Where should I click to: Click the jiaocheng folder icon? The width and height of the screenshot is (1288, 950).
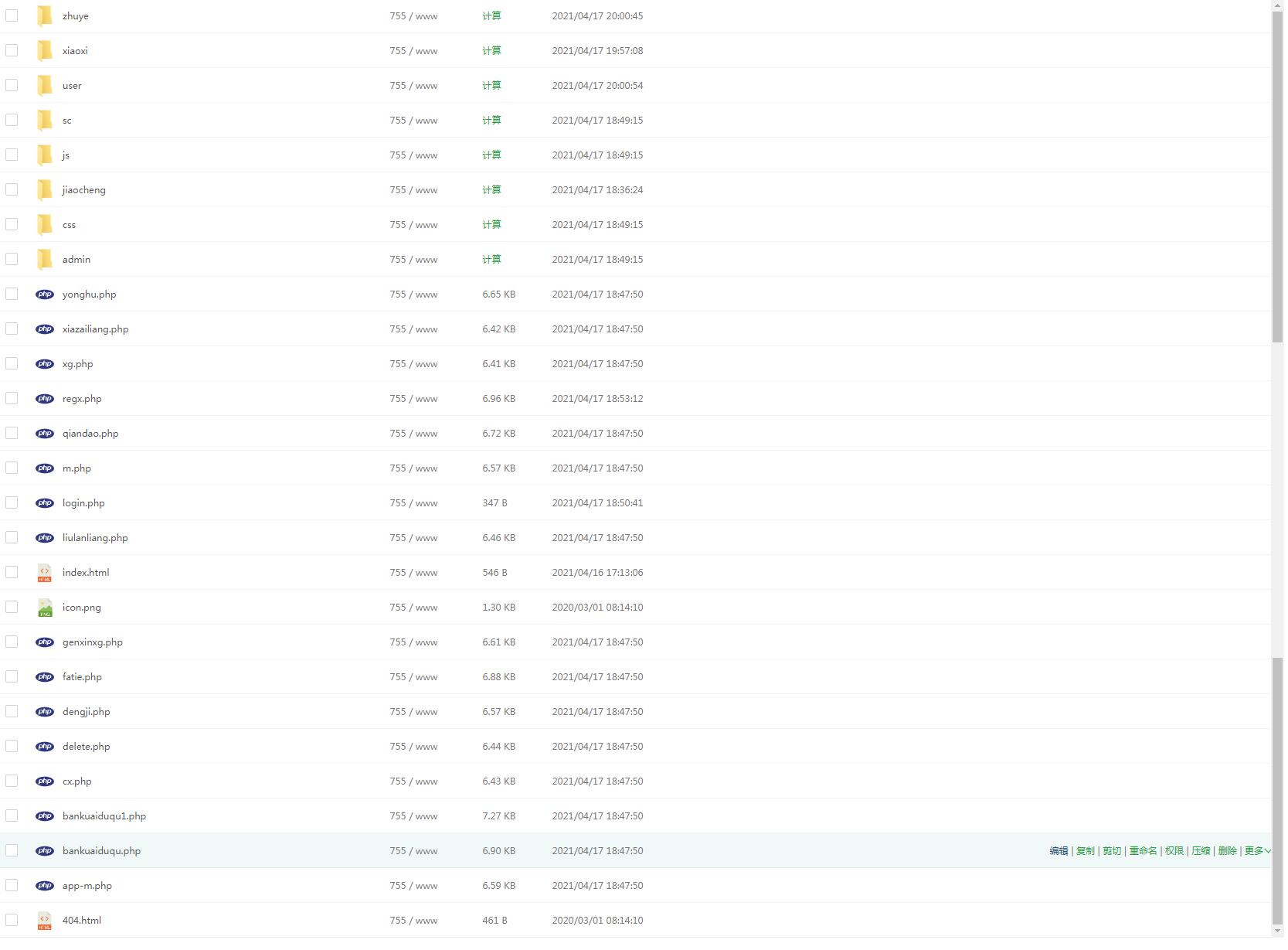tap(45, 190)
